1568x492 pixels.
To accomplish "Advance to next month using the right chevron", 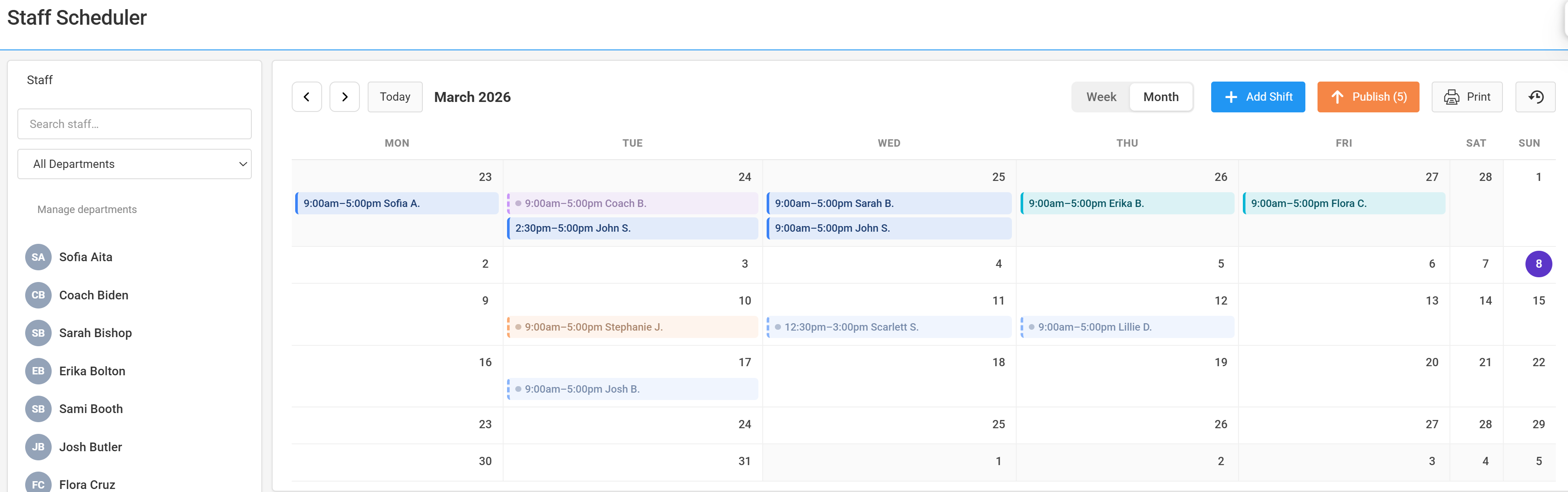I will coord(345,97).
